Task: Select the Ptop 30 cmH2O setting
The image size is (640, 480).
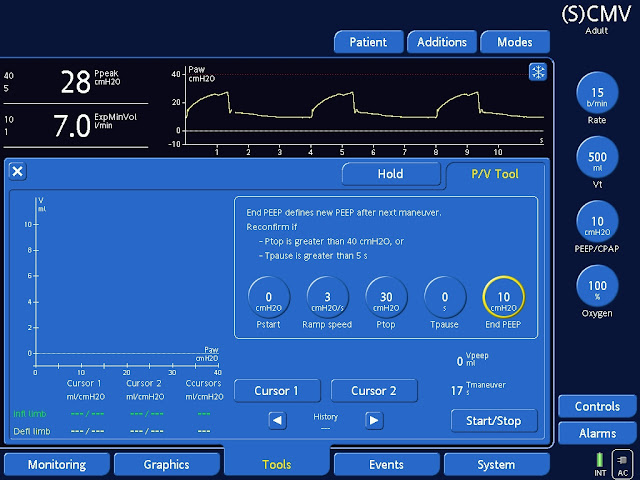Action: click(386, 298)
